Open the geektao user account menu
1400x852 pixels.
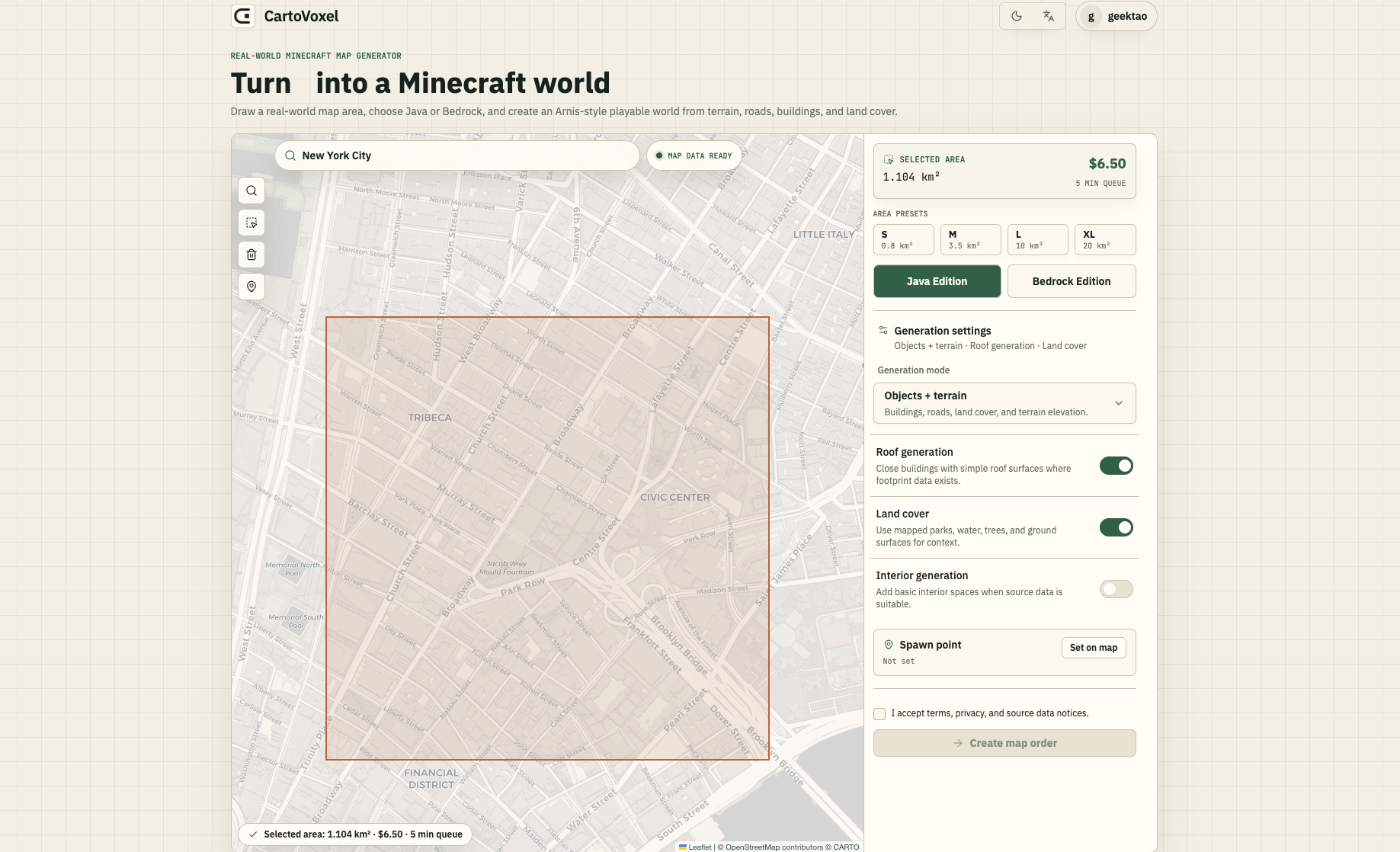(1116, 16)
